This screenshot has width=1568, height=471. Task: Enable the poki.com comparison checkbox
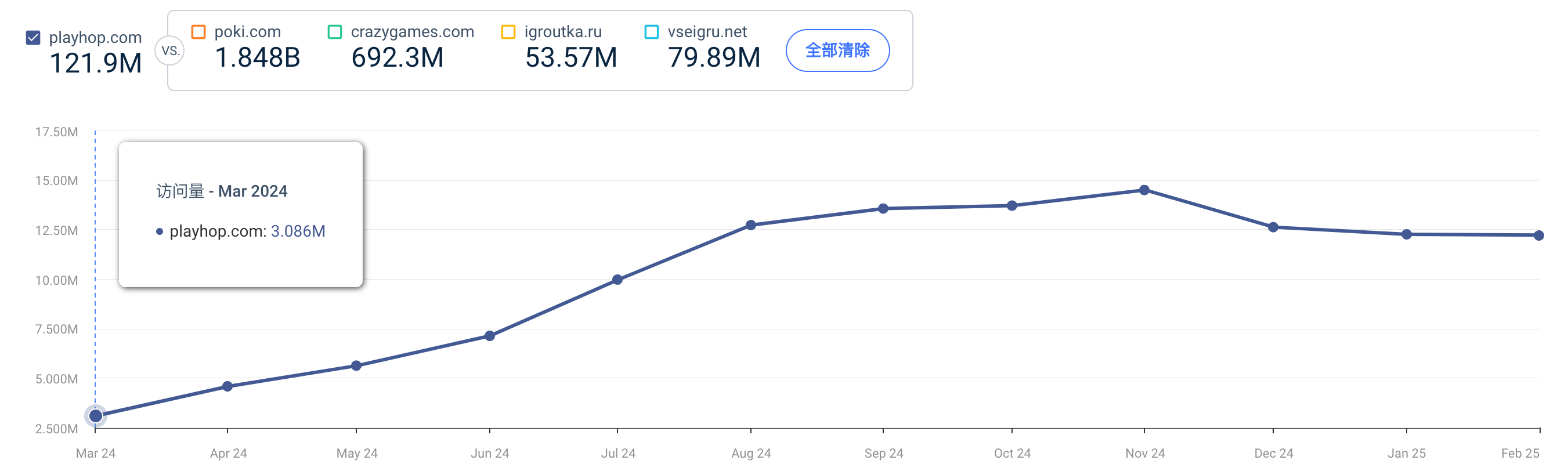point(198,32)
